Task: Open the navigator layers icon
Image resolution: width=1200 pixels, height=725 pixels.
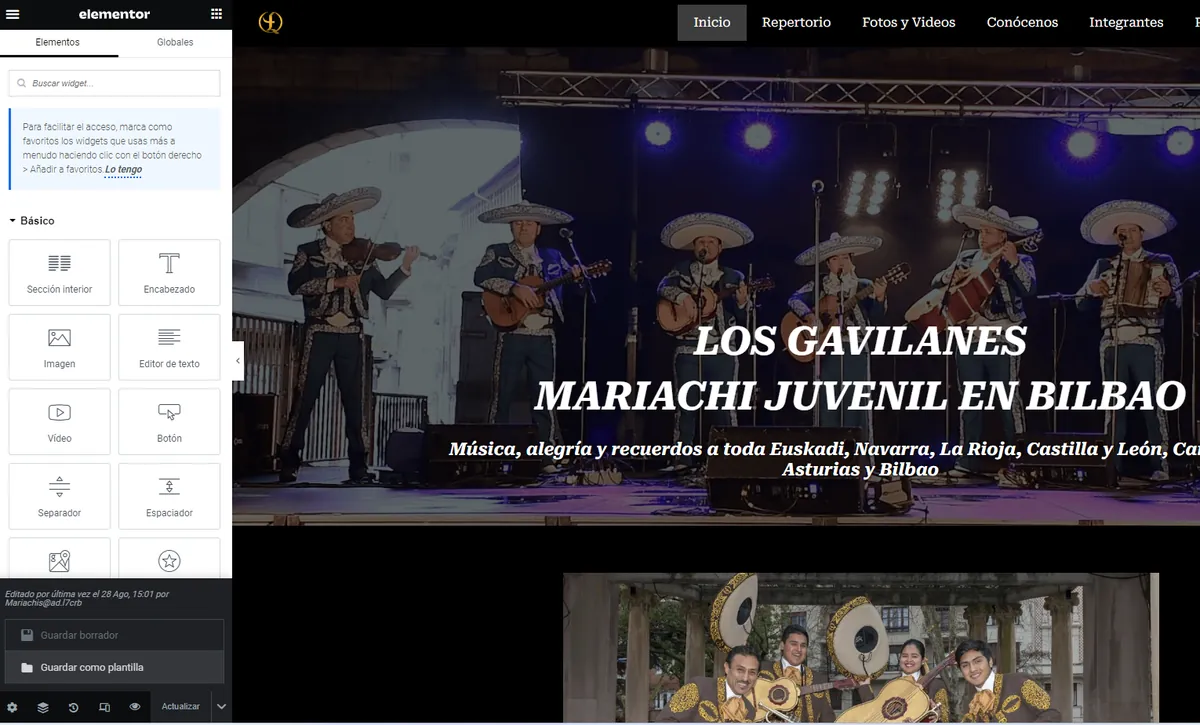Action: coord(43,707)
